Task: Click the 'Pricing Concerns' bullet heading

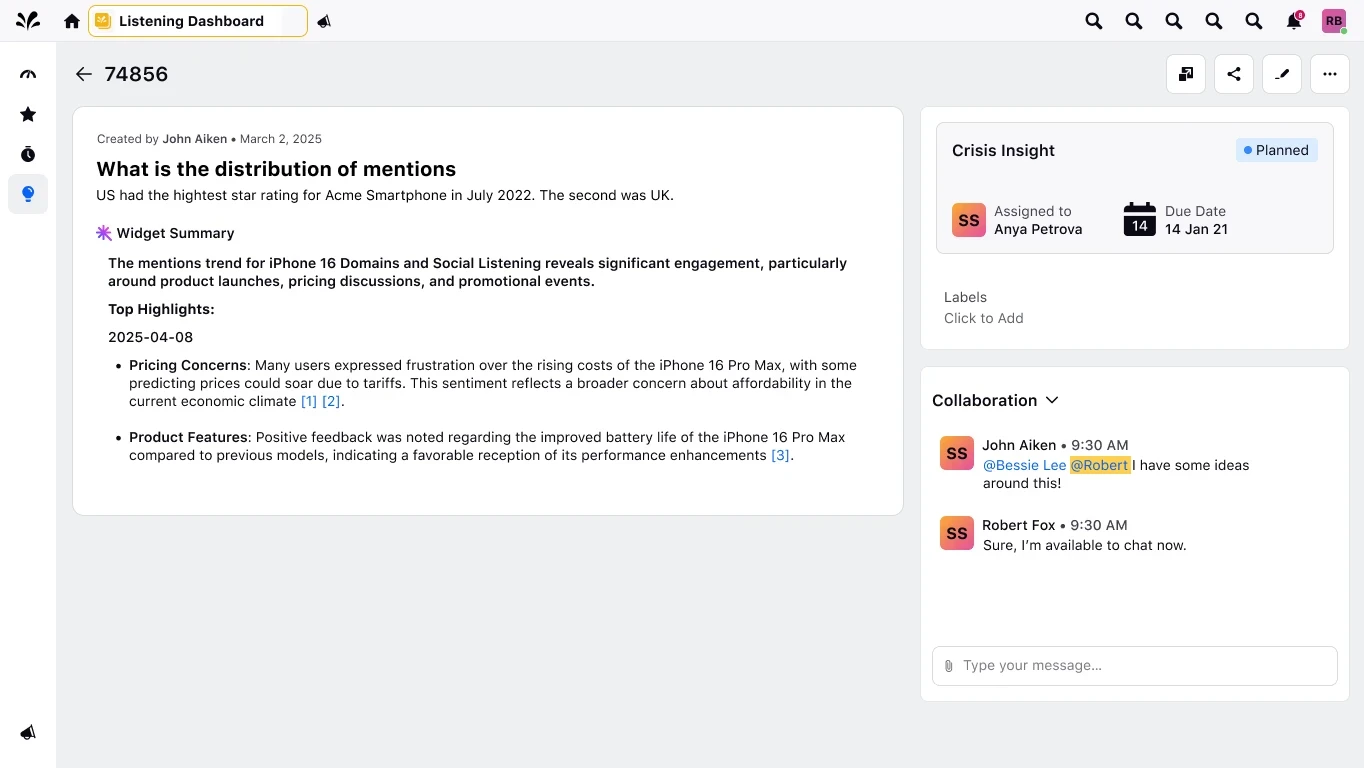Action: 188,365
